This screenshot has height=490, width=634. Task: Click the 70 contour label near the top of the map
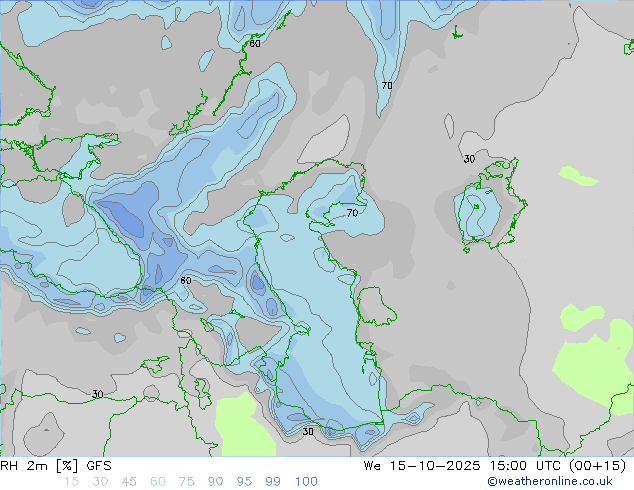click(387, 86)
